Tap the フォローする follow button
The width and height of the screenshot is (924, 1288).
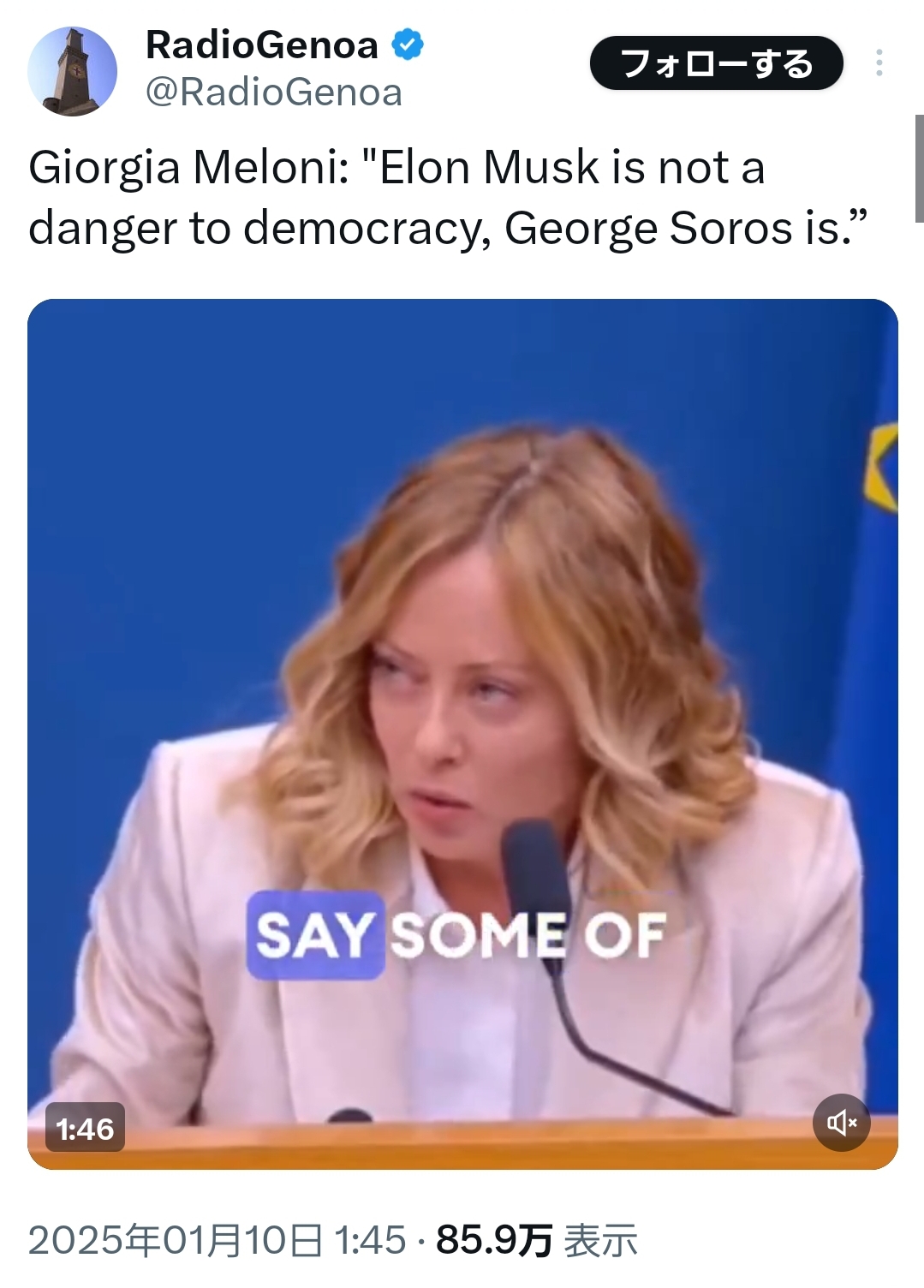(x=717, y=63)
